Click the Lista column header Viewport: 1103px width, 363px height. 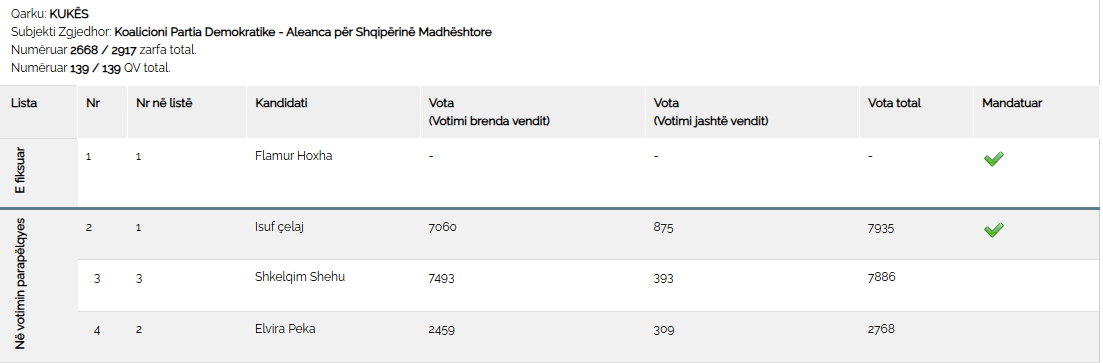(24, 103)
